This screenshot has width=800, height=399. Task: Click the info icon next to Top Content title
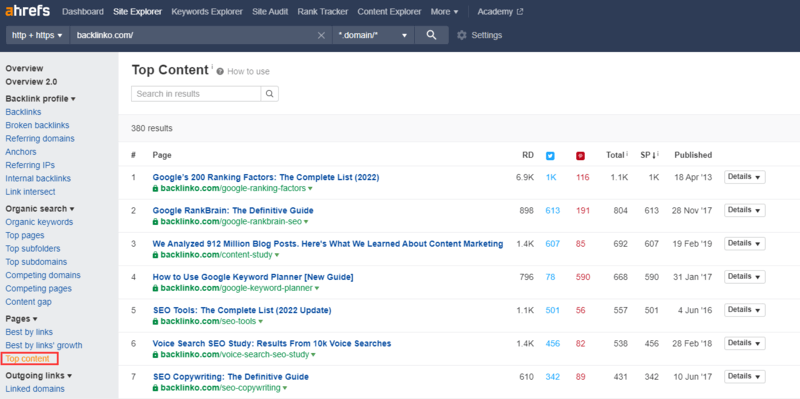pos(212,66)
